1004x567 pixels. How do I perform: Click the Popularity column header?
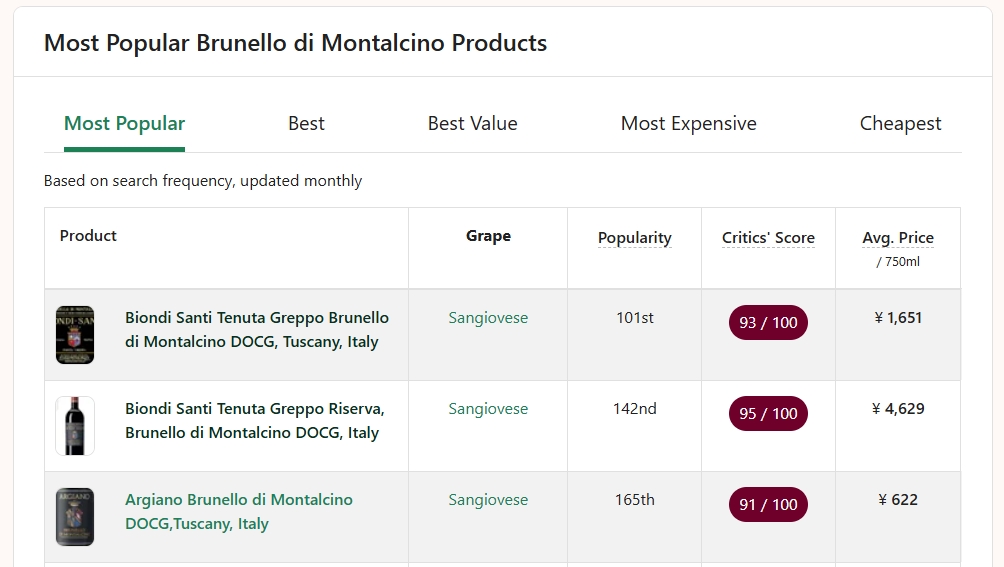click(634, 238)
